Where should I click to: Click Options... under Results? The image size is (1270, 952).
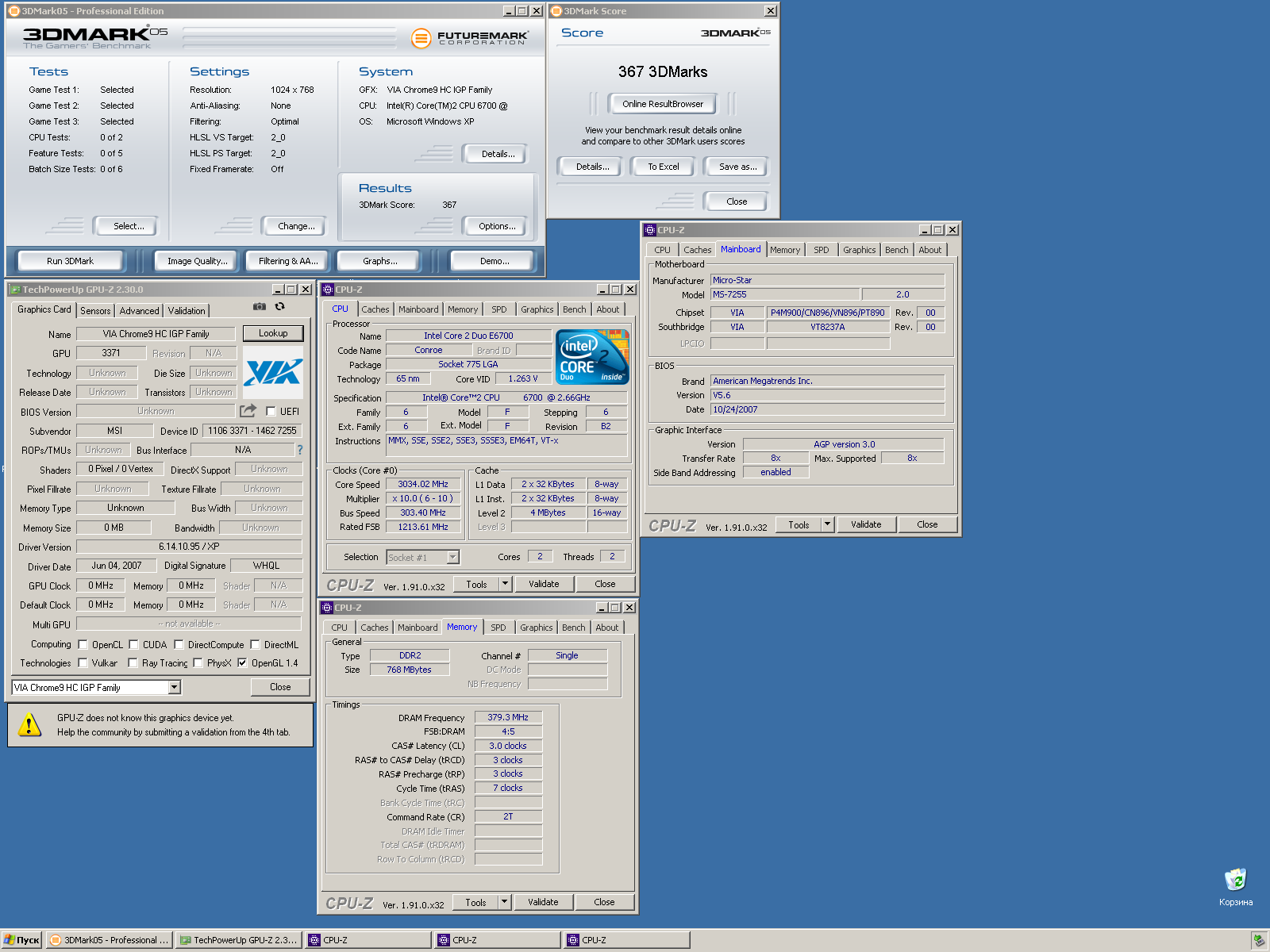tap(497, 226)
